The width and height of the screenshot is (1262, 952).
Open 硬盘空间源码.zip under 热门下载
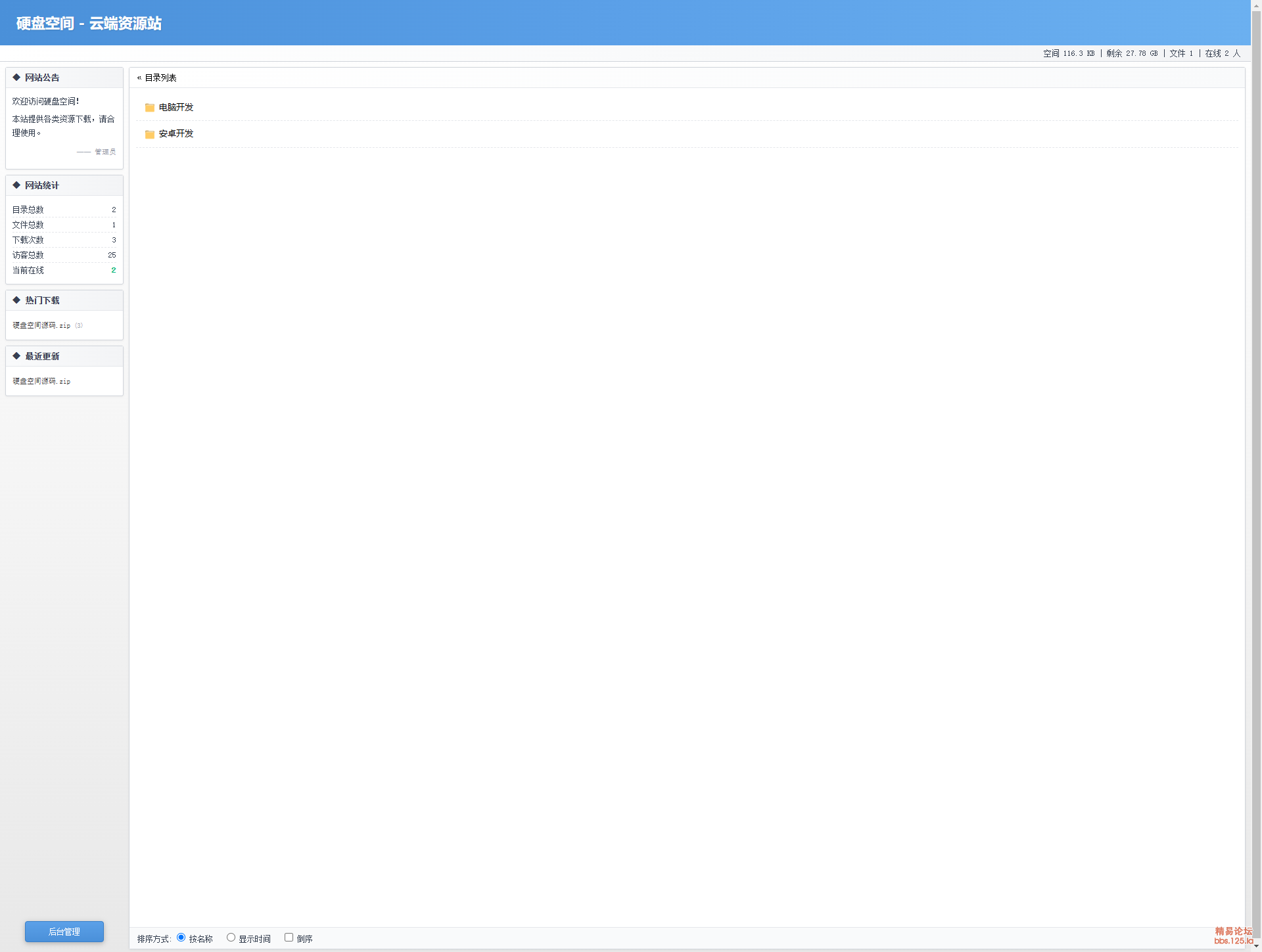coord(41,326)
